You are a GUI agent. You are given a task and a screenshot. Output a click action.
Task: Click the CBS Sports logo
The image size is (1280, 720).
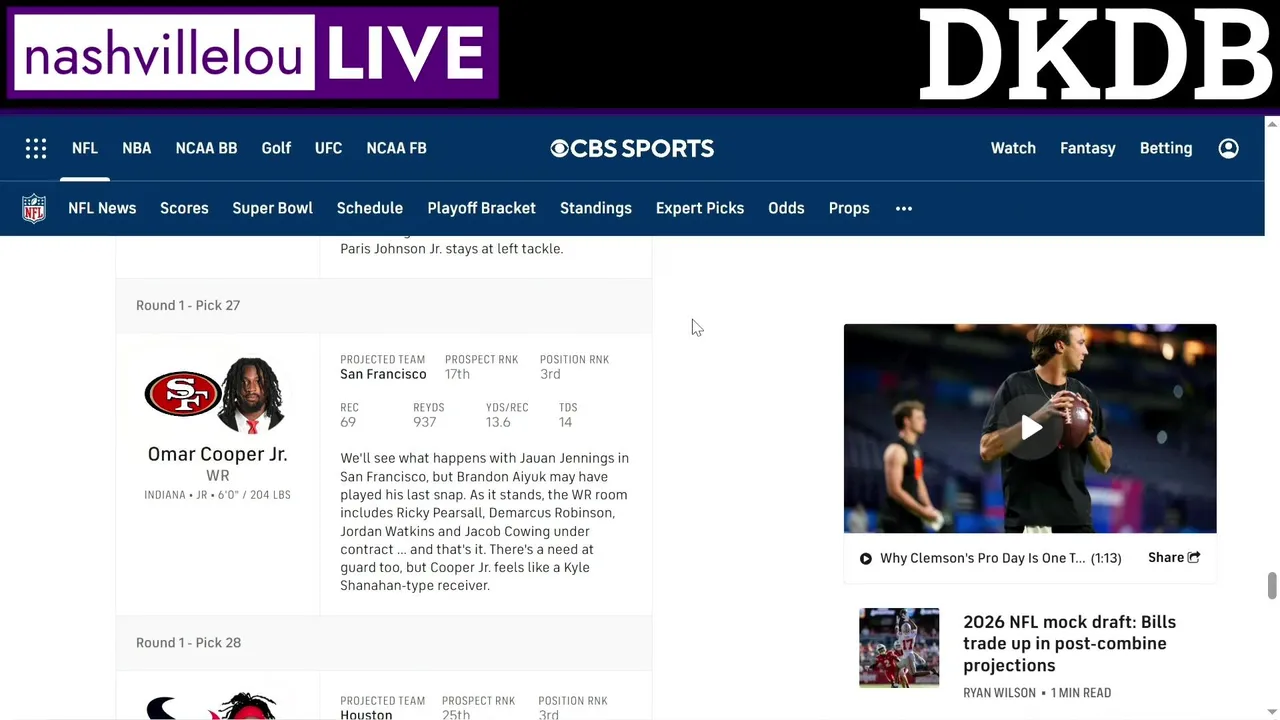[632, 148]
